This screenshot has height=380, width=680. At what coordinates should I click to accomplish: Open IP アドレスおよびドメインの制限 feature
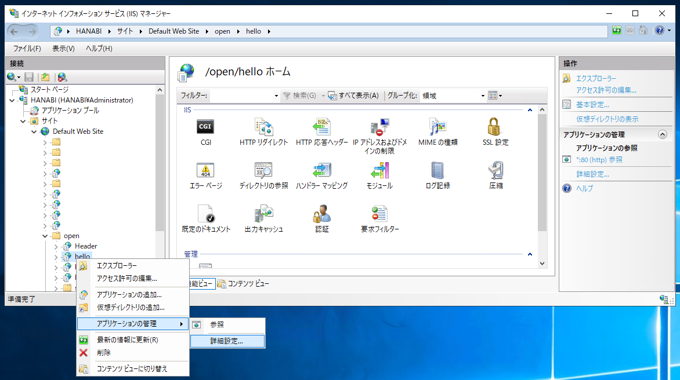(379, 136)
